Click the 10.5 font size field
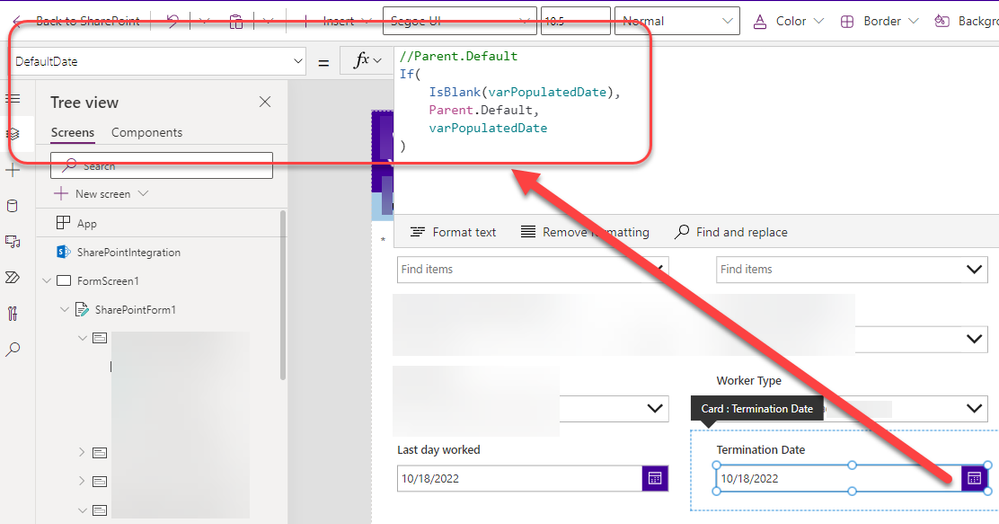Viewport: 999px width, 524px height. point(576,21)
